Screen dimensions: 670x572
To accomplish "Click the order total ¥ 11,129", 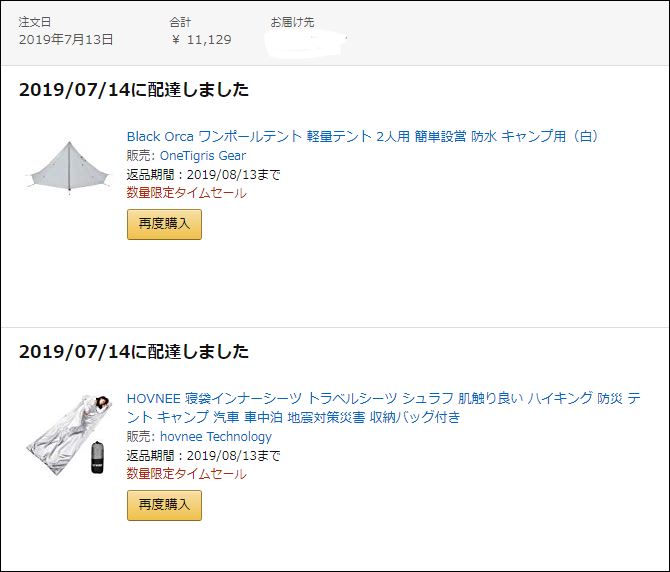I will point(201,40).
